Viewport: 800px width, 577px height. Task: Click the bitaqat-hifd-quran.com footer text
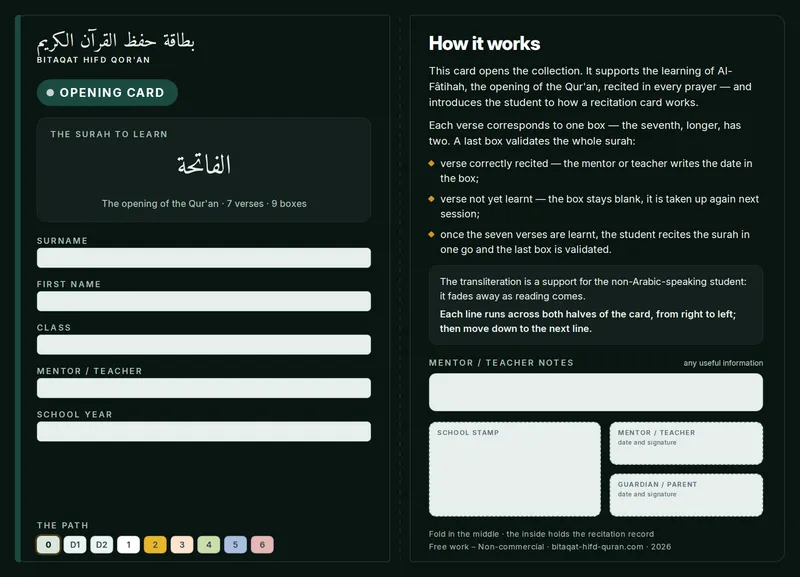point(597,546)
